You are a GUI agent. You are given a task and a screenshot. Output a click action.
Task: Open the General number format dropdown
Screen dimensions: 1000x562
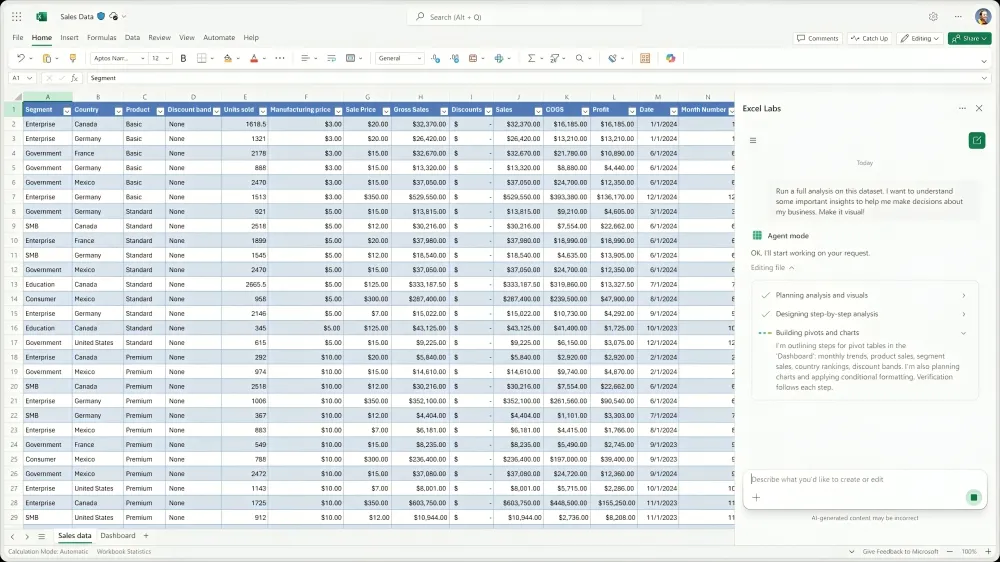(400, 59)
